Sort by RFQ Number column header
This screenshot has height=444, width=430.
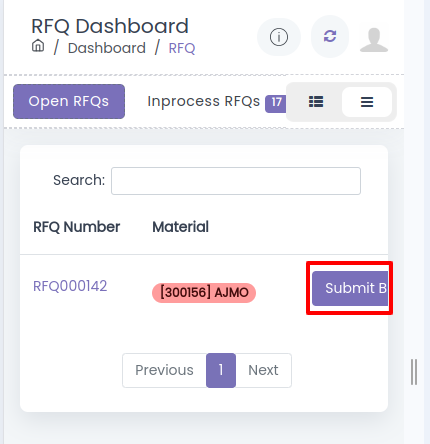tap(76, 227)
